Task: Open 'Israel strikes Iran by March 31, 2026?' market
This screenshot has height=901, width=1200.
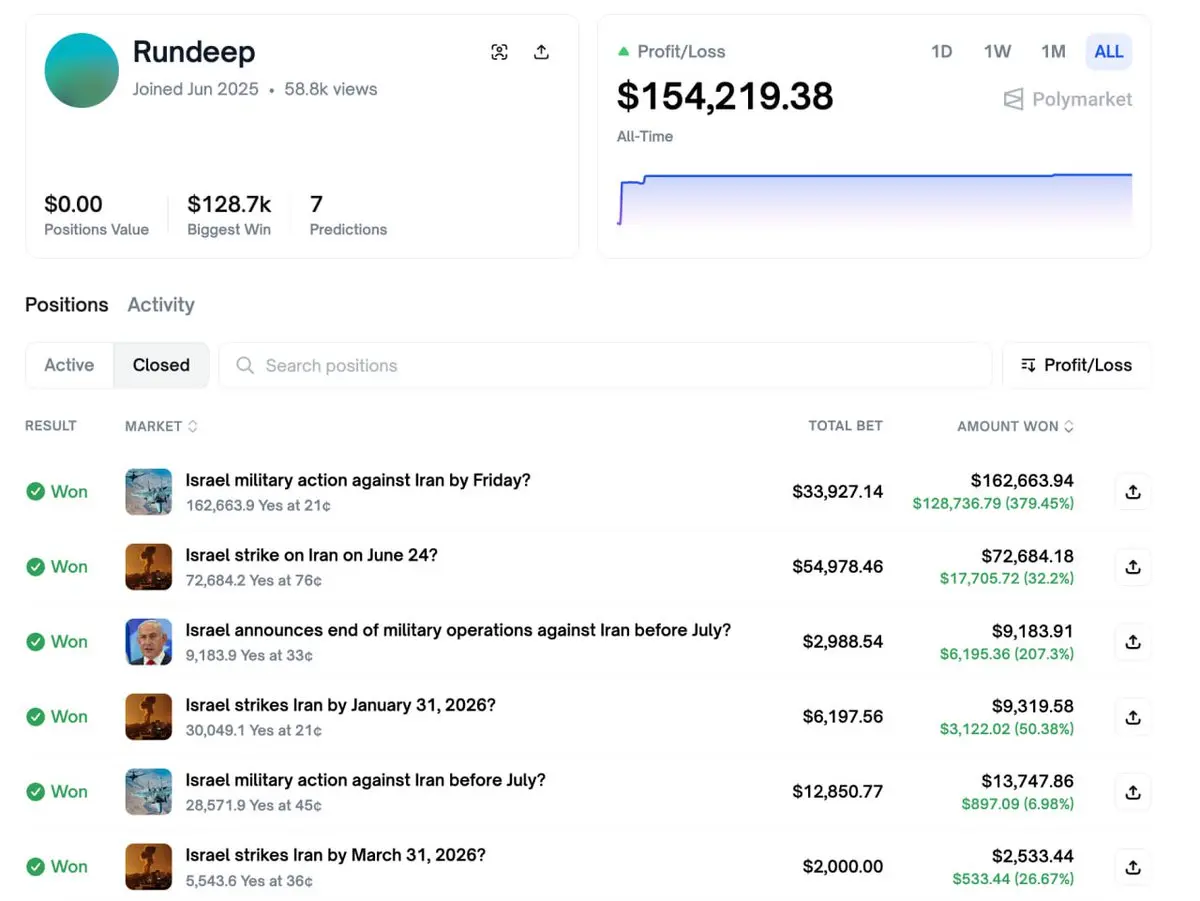Action: tap(335, 855)
